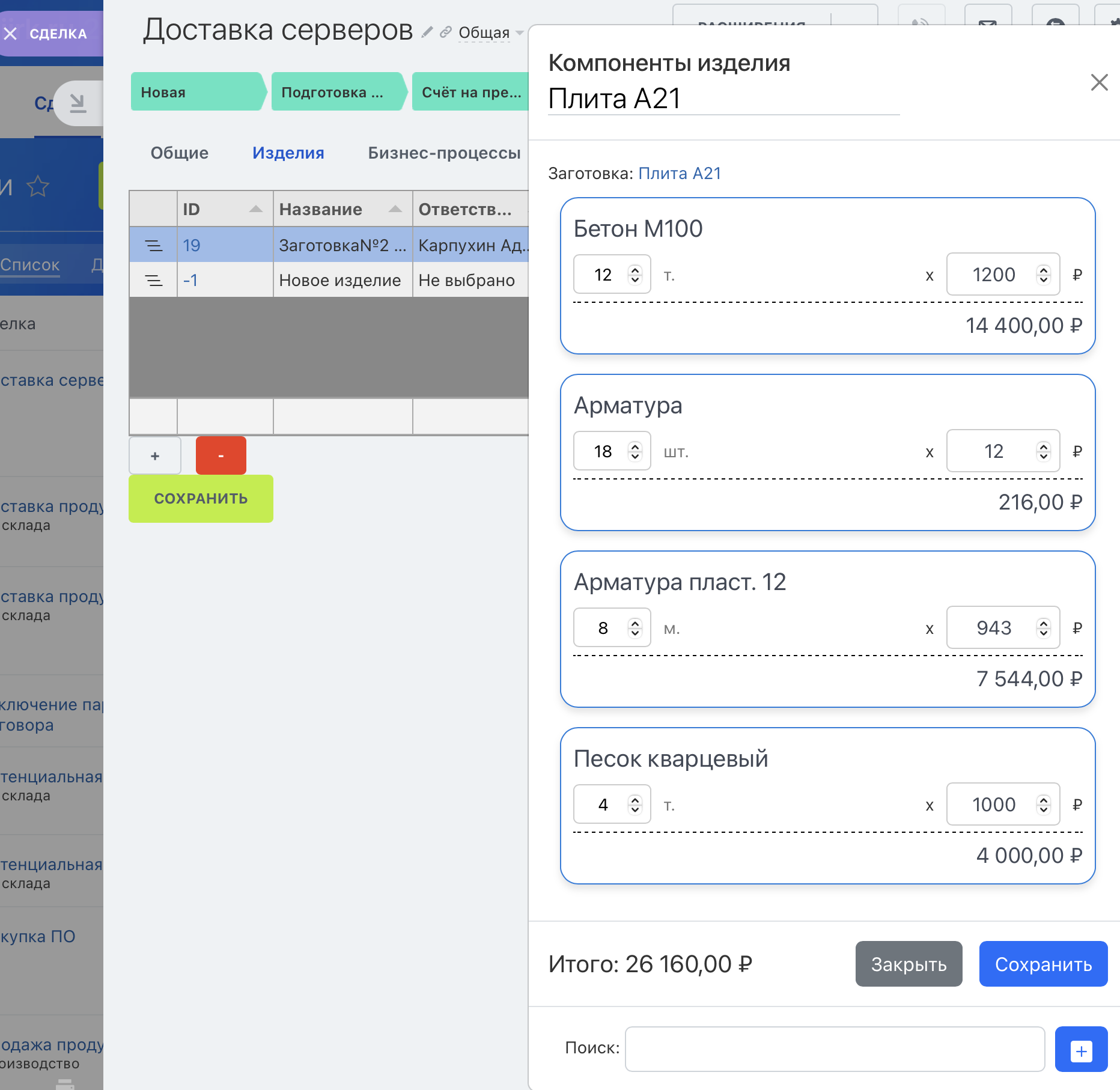Click the favorite star icon in sidebar
Image resolution: width=1120 pixels, height=1090 pixels.
coord(38,186)
